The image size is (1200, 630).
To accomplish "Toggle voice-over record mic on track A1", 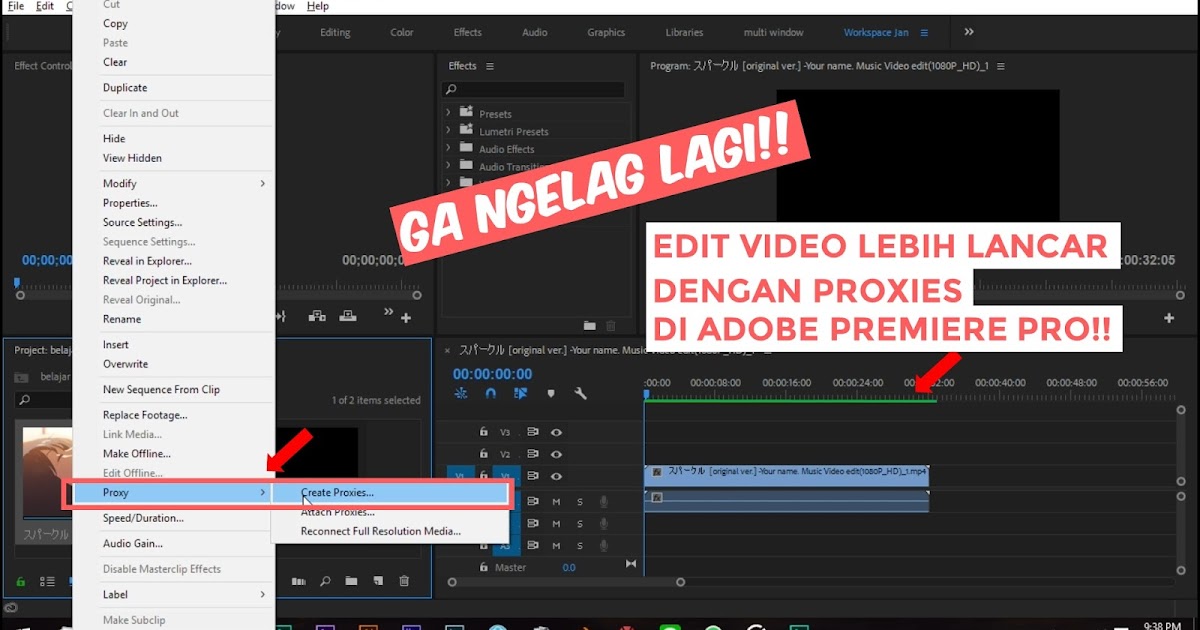I will click(x=604, y=501).
